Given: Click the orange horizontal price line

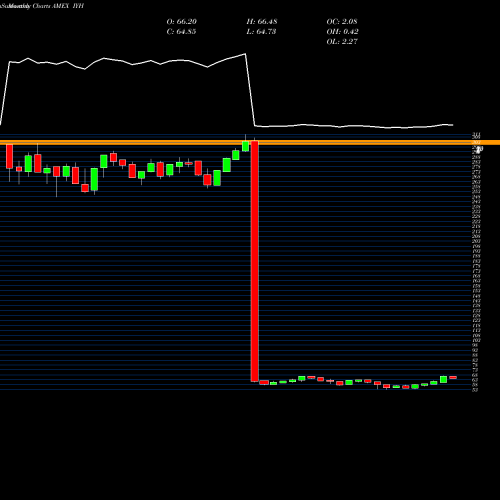Looking at the screenshot, I should 250,143.
